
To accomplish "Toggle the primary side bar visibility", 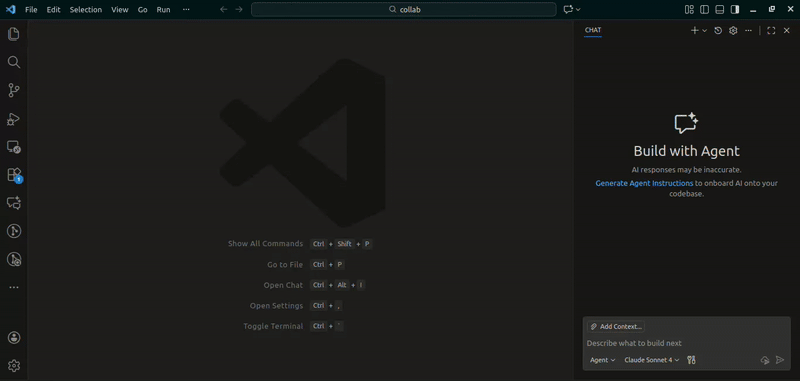I will pyautogui.click(x=705, y=9).
